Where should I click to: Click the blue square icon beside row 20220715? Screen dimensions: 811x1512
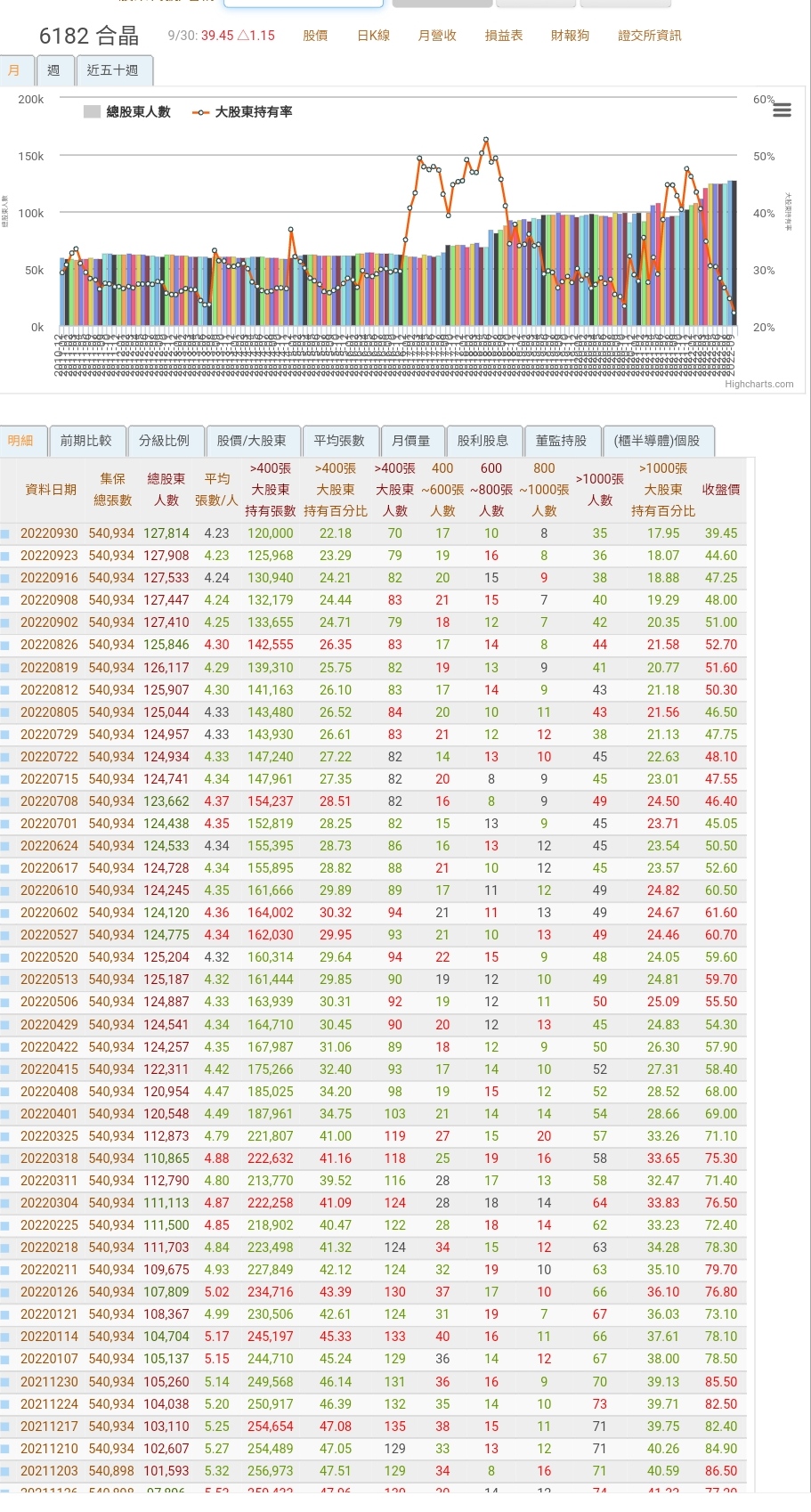pyautogui.click(x=5, y=779)
